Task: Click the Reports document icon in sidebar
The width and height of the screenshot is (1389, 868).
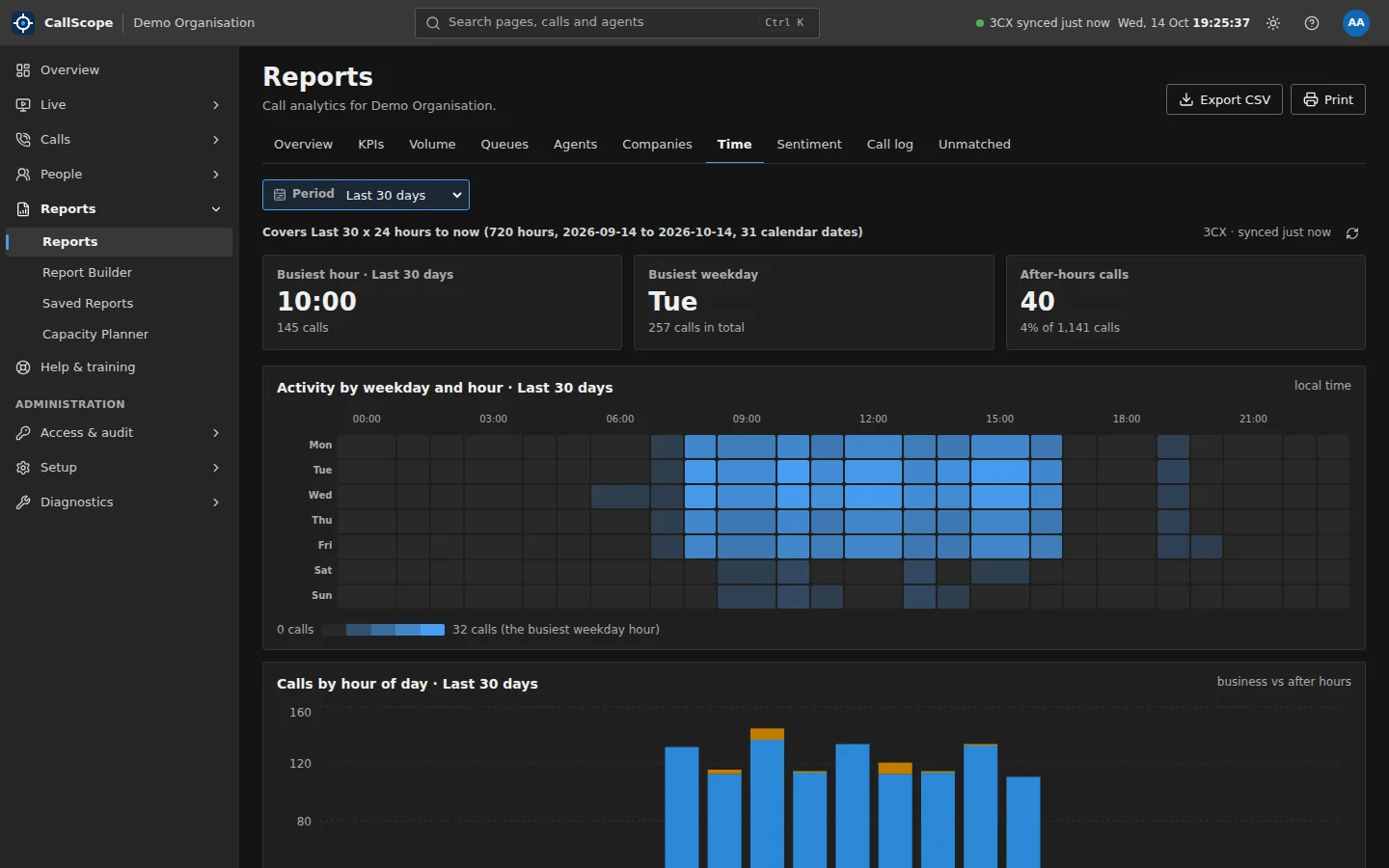Action: click(23, 209)
